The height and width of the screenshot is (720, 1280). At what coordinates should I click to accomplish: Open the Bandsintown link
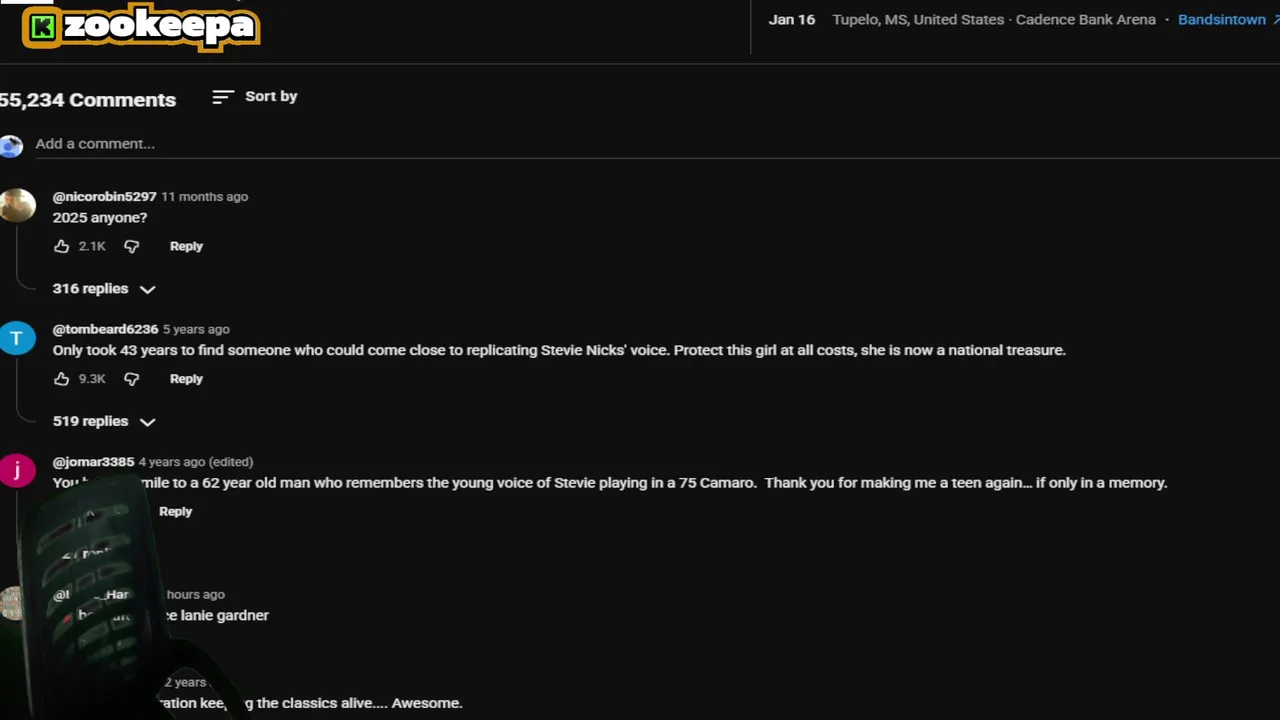point(1221,20)
